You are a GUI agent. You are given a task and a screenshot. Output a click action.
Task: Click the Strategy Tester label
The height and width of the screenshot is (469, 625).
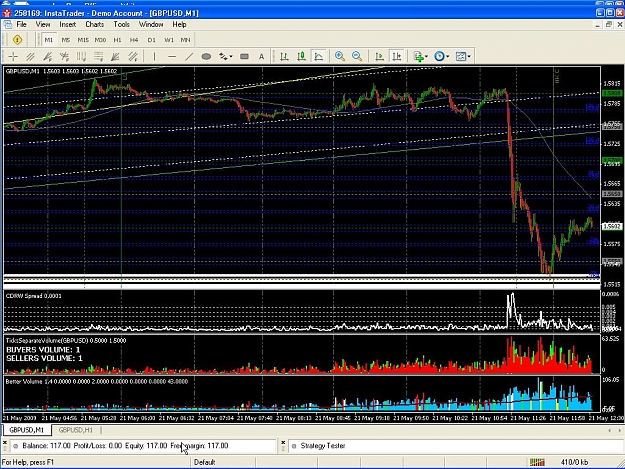click(x=322, y=445)
